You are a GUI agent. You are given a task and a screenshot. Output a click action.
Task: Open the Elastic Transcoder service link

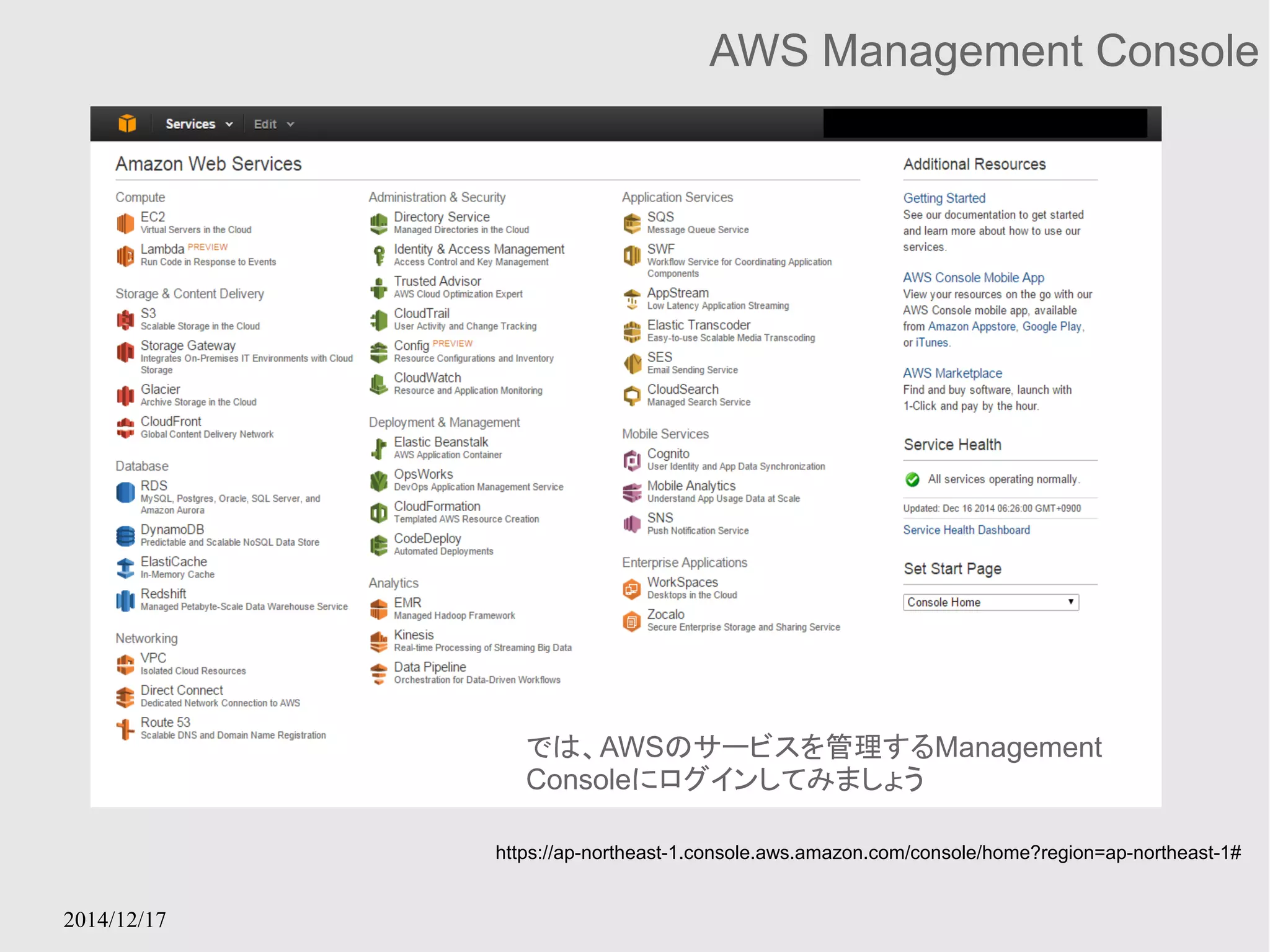(x=698, y=325)
